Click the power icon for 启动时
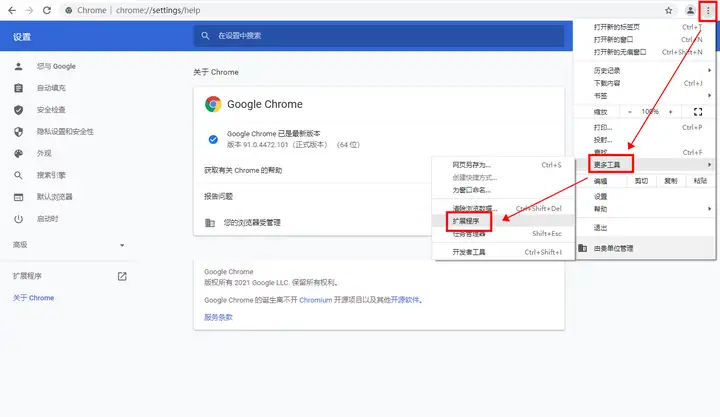This screenshot has height=417, width=720. click(x=18, y=219)
